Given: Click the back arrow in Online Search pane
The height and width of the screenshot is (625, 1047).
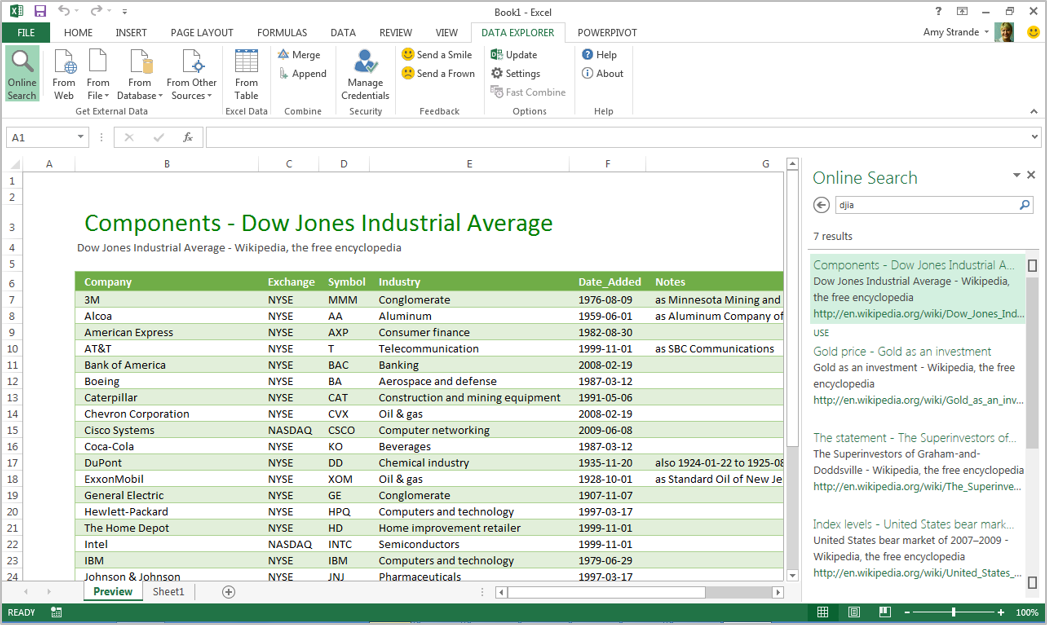Looking at the screenshot, I should pos(822,205).
